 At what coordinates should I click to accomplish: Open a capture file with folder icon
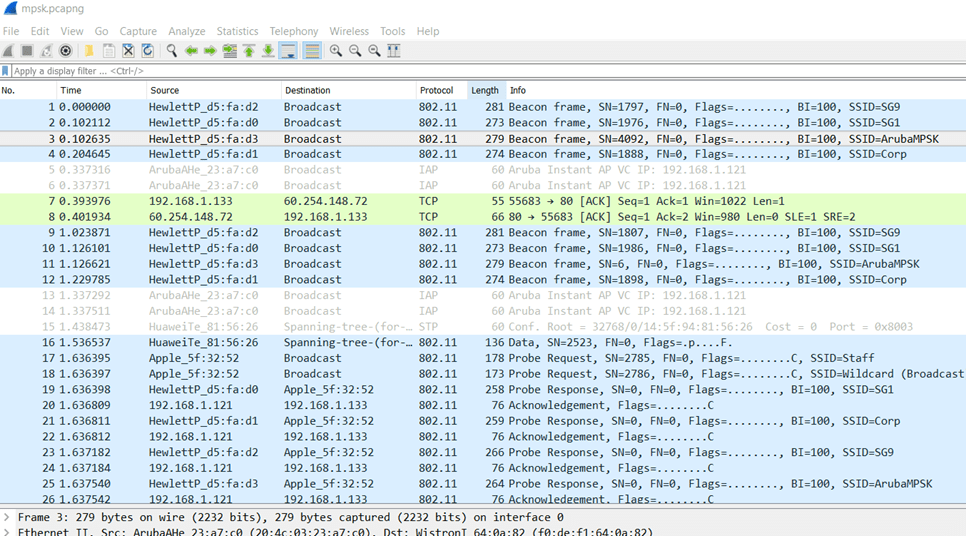89,51
